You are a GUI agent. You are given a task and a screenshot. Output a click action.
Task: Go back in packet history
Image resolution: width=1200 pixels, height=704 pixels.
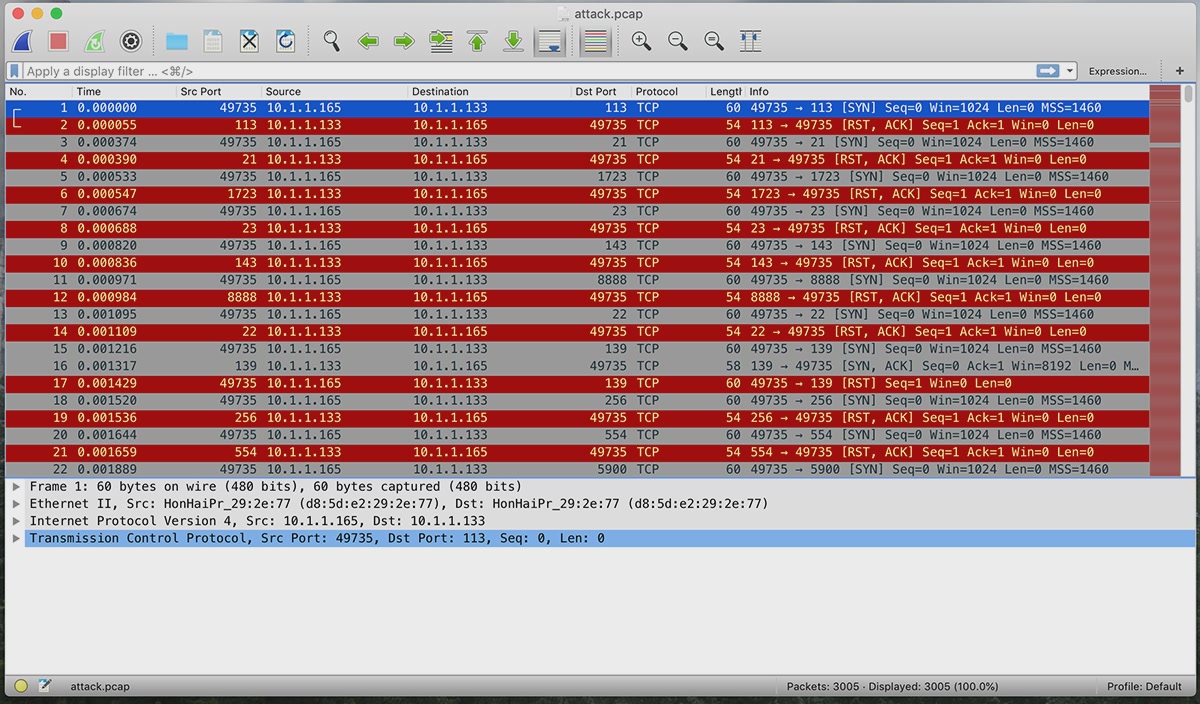368,41
